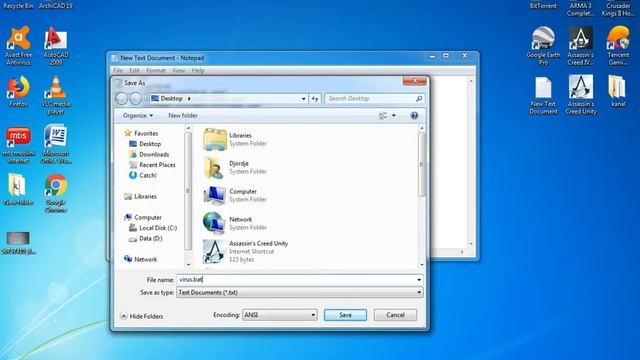Click the Save button
The image size is (640, 360).
[345, 315]
